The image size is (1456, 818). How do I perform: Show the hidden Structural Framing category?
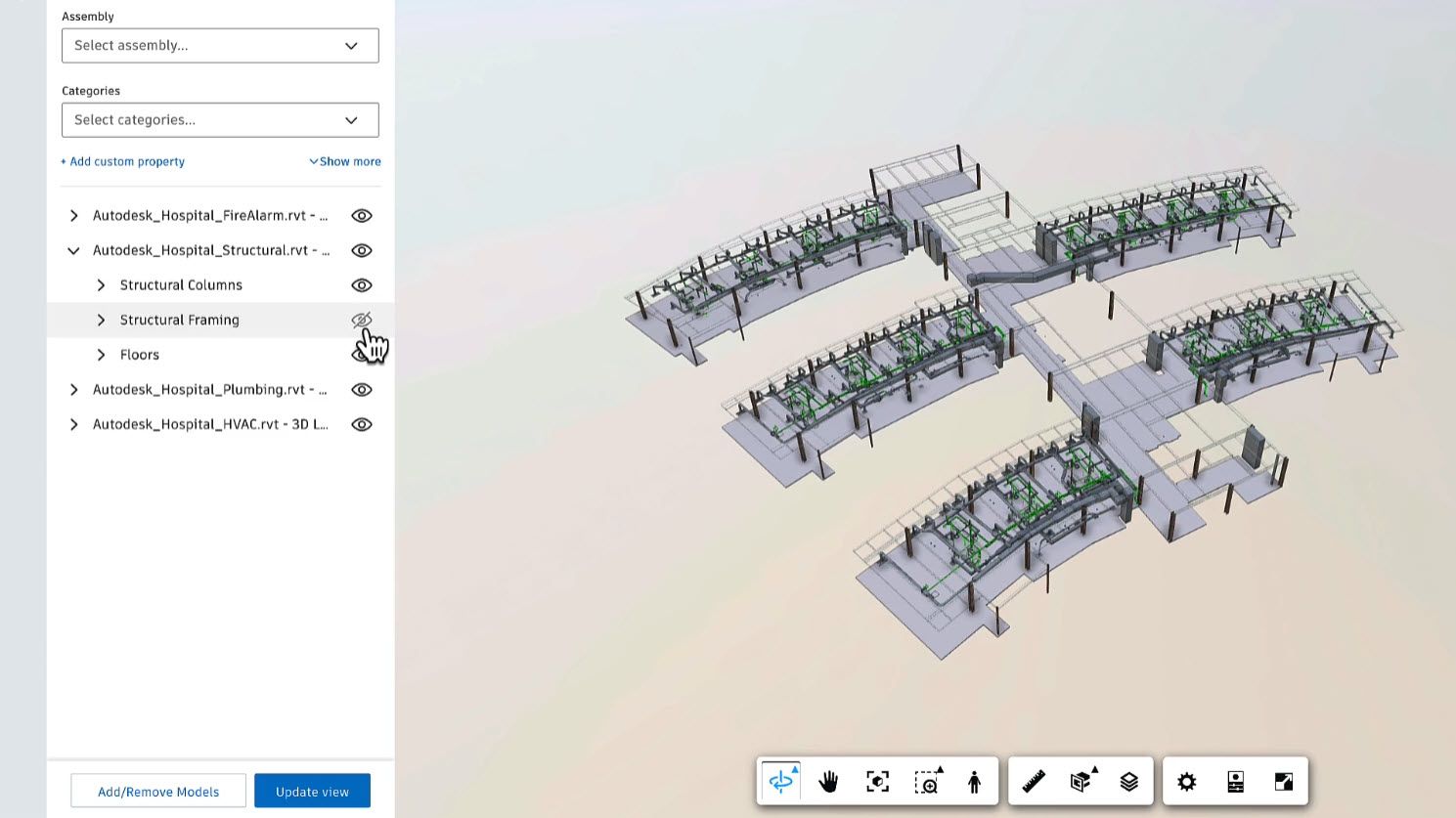click(x=362, y=320)
